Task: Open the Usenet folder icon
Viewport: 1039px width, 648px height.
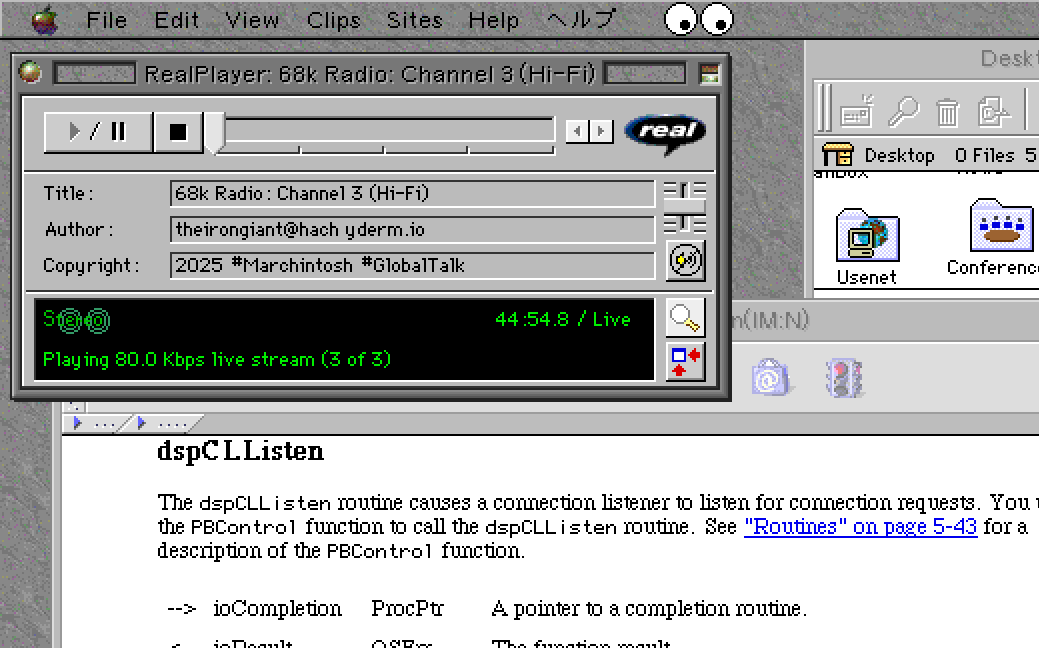Action: pos(866,240)
